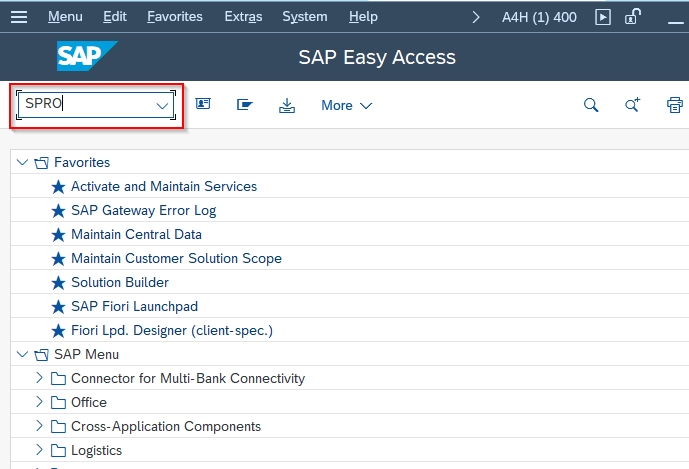Click the session play icon in the header
The width and height of the screenshot is (689, 469).
pyautogui.click(x=603, y=17)
